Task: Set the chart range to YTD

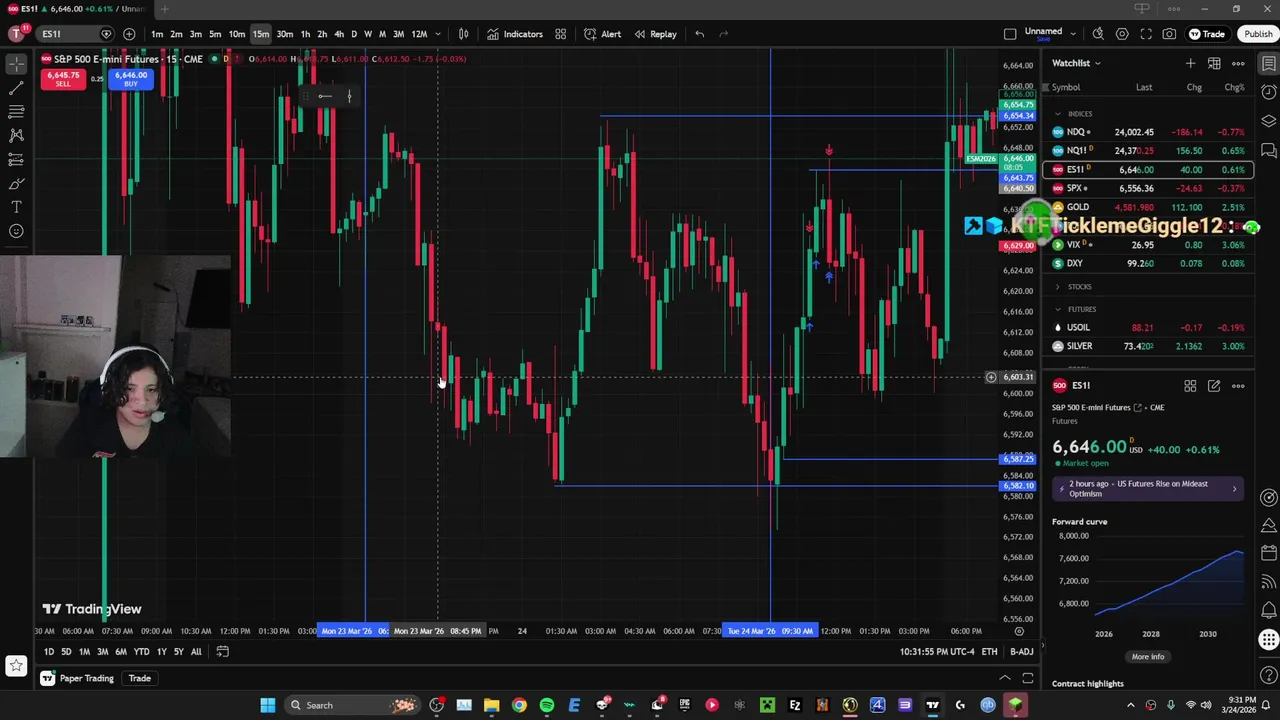Action: [x=141, y=652]
